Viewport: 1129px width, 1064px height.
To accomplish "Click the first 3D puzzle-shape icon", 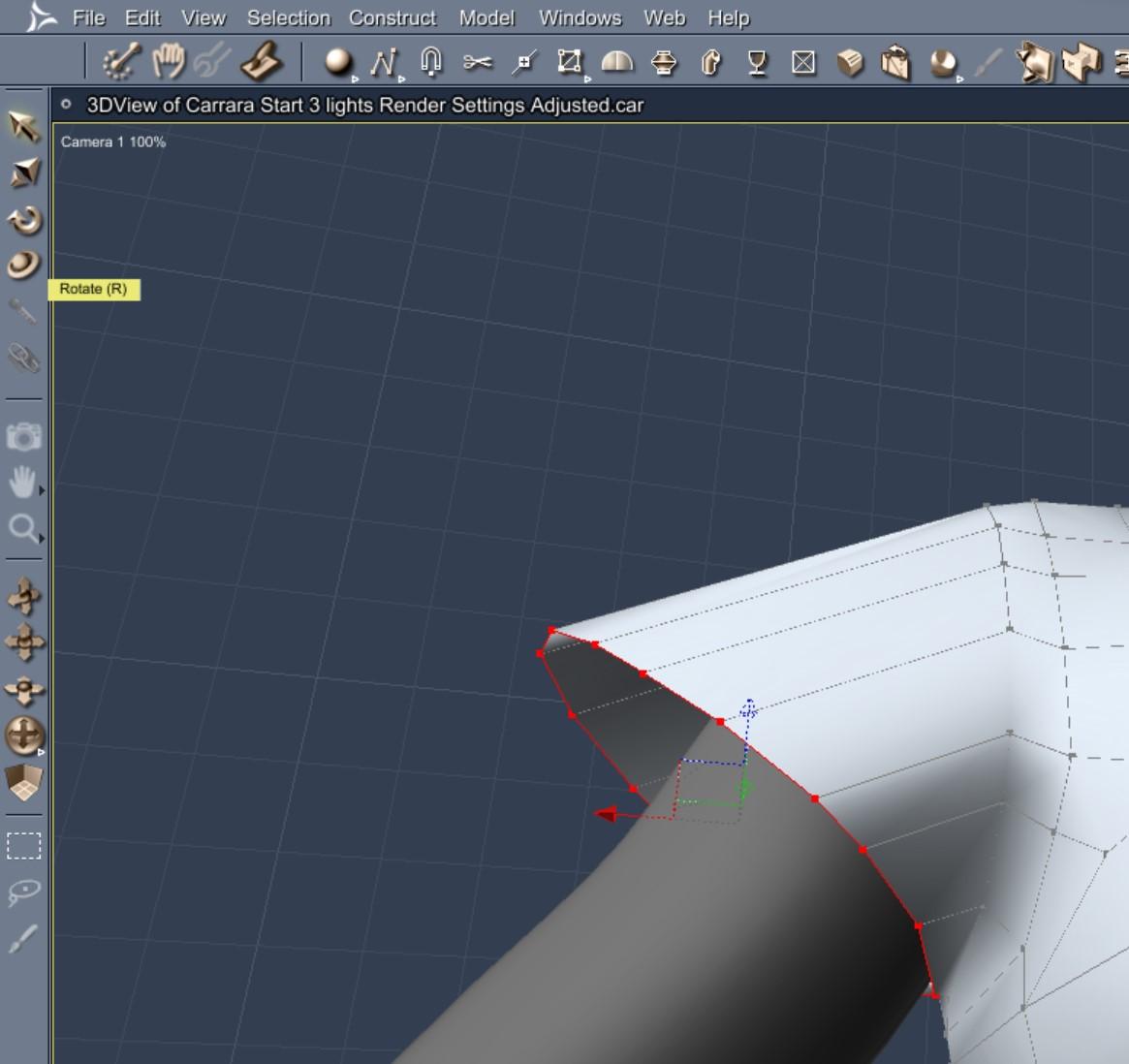I will (x=1035, y=62).
